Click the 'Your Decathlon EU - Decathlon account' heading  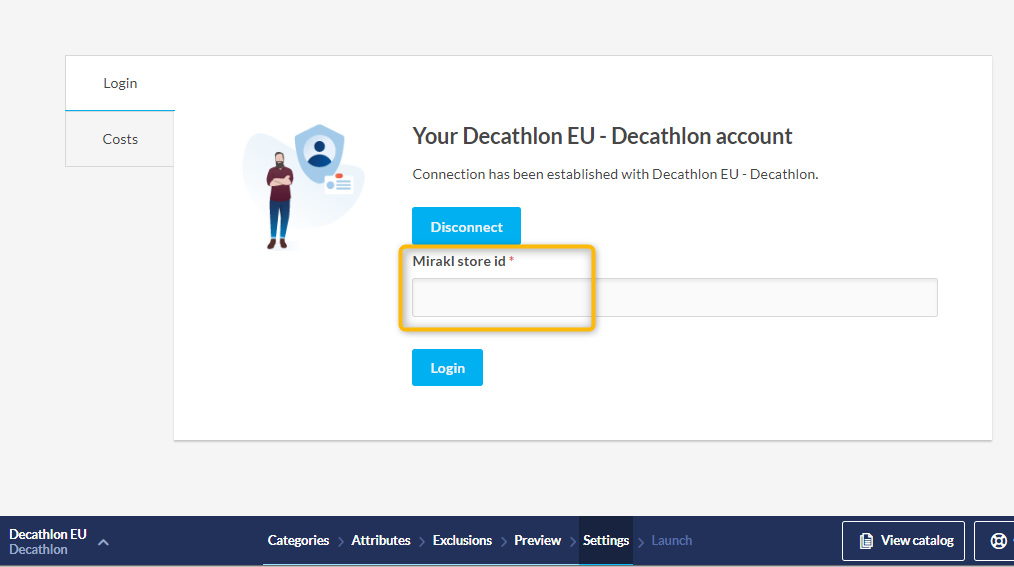click(x=602, y=136)
